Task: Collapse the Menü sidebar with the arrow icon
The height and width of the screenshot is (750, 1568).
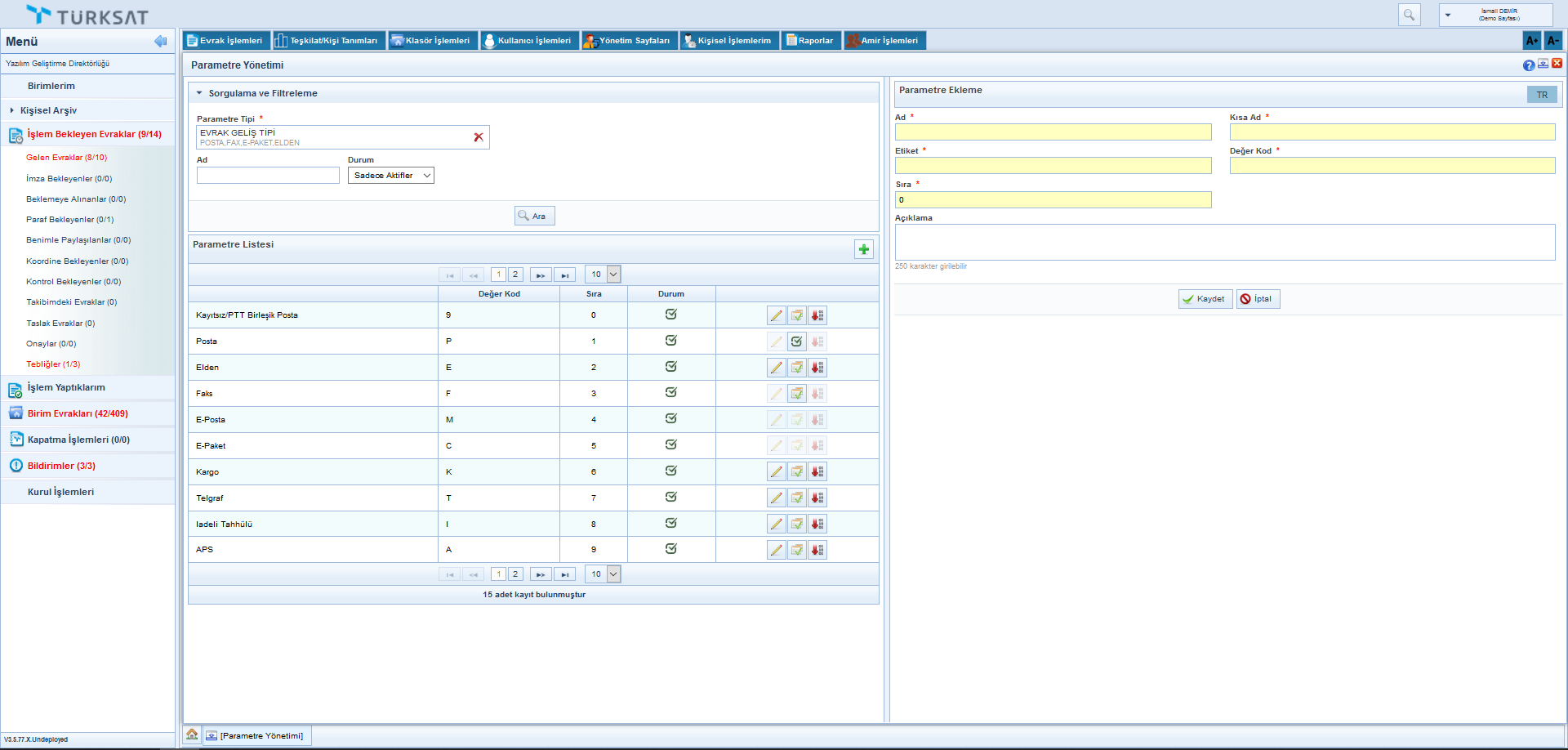Action: pos(160,42)
